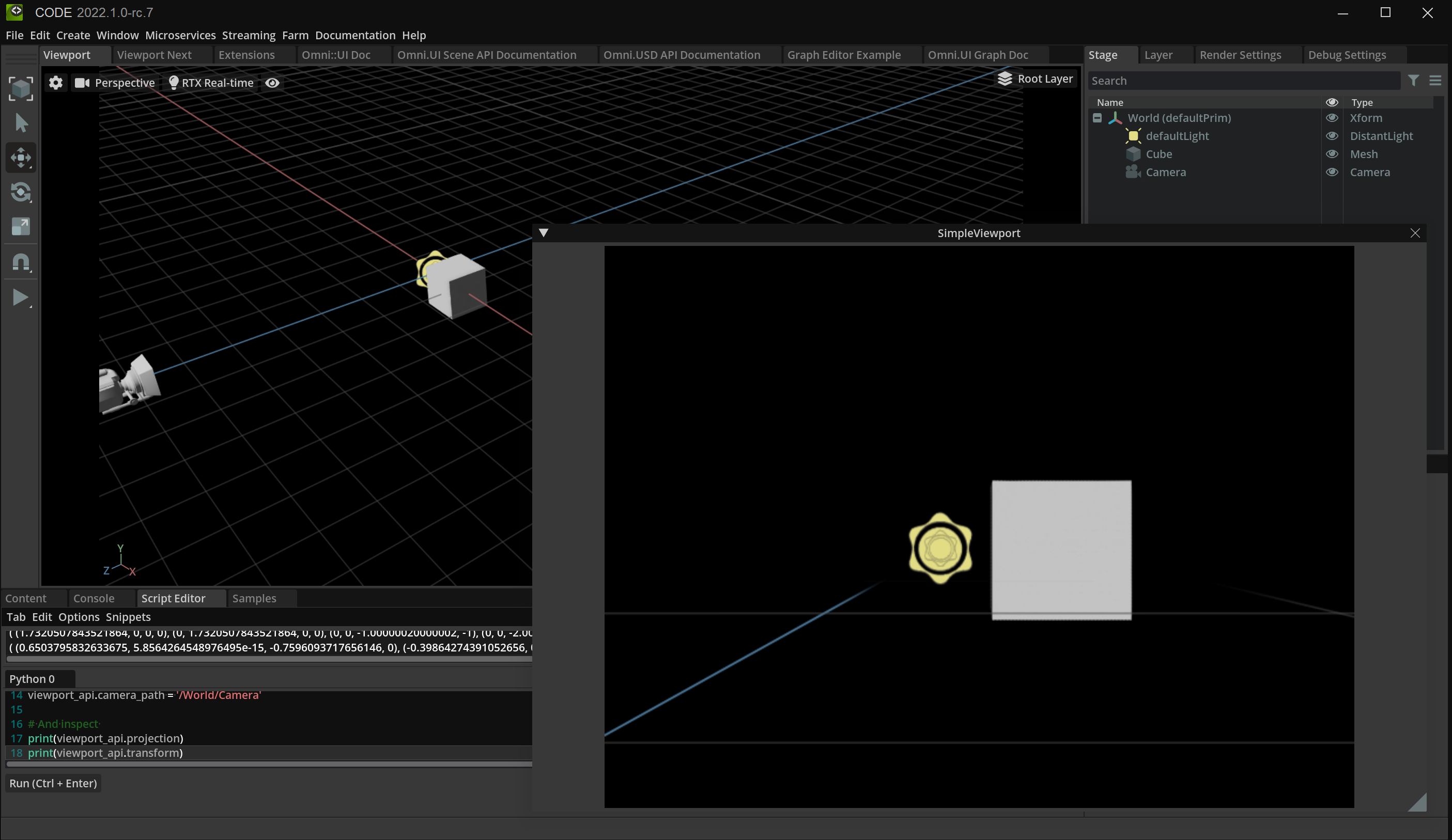Collapse SimpleViewport window triangle
1452x840 pixels.
click(544, 233)
